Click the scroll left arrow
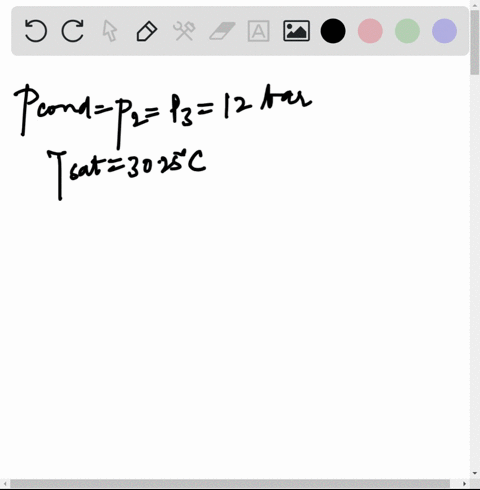480x490 pixels. (x=5, y=484)
